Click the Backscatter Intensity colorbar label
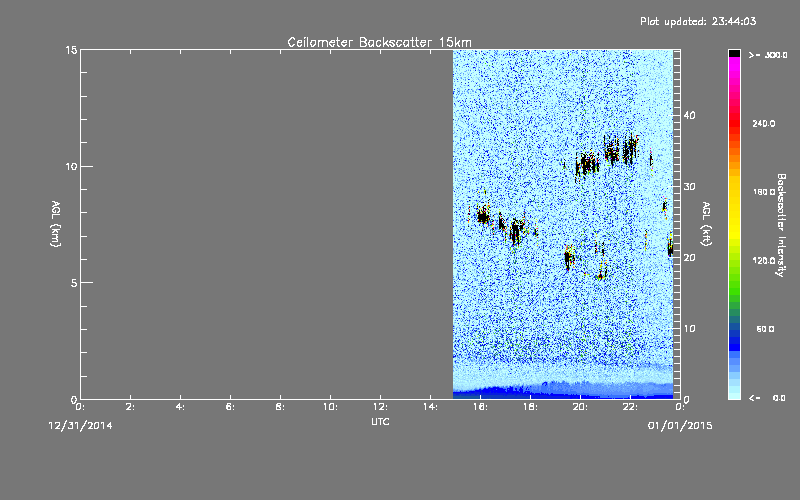 click(x=780, y=225)
